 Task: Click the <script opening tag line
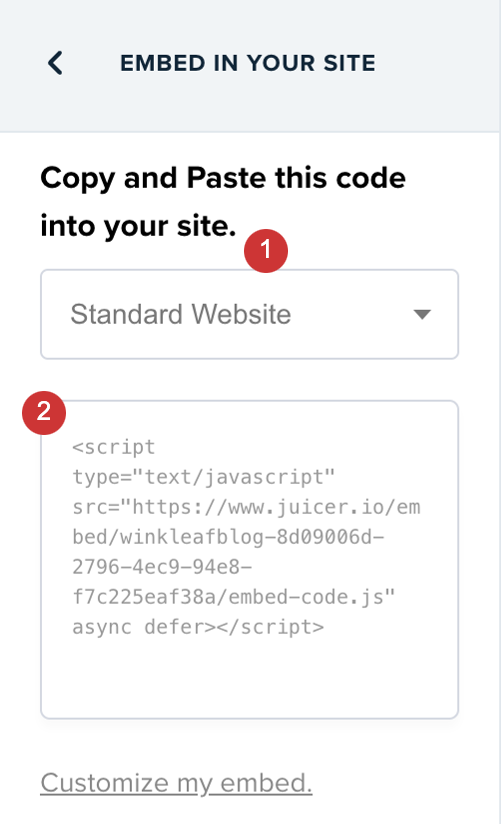(114, 447)
